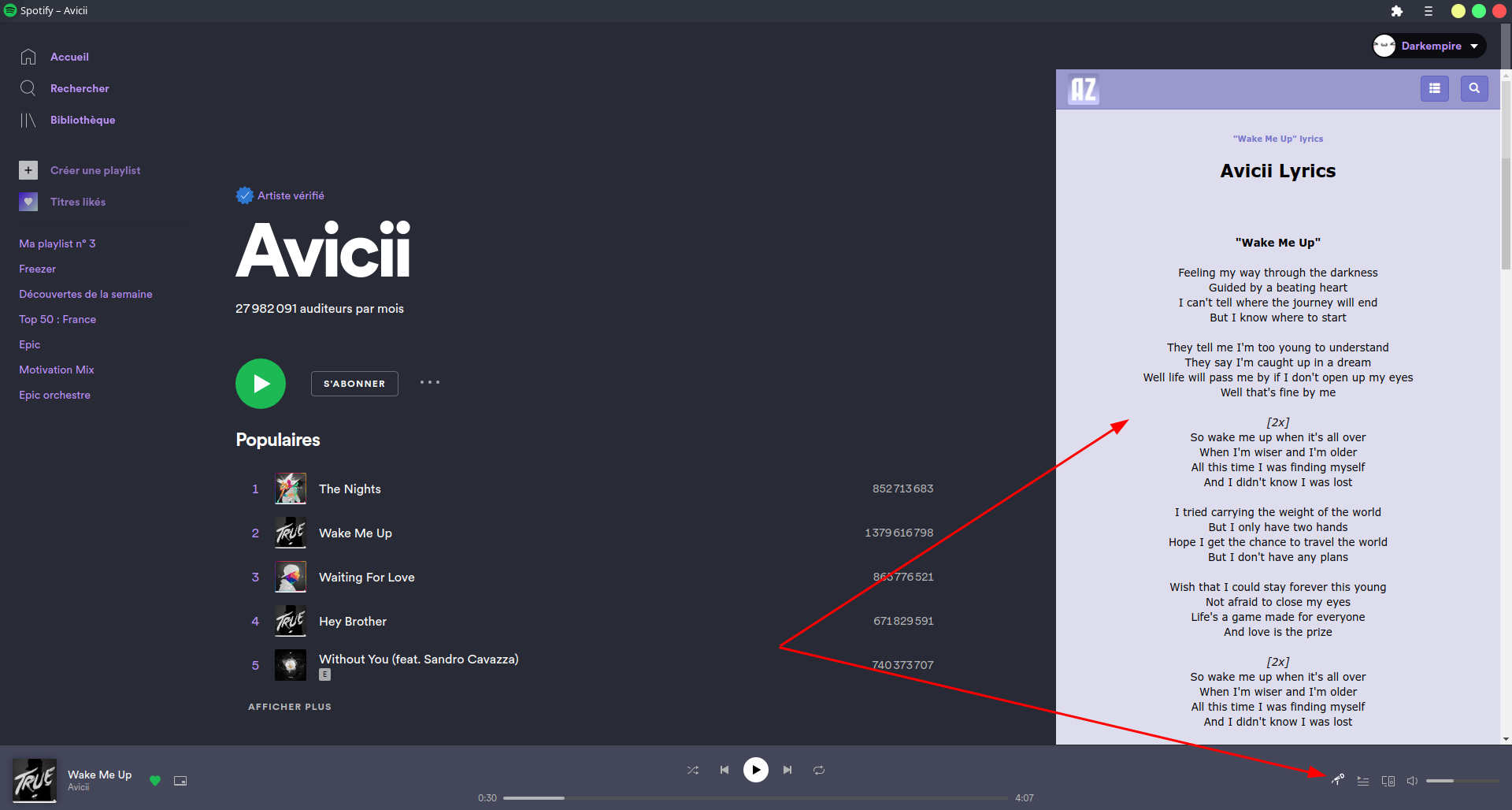Open the Accueil home icon

[28, 57]
